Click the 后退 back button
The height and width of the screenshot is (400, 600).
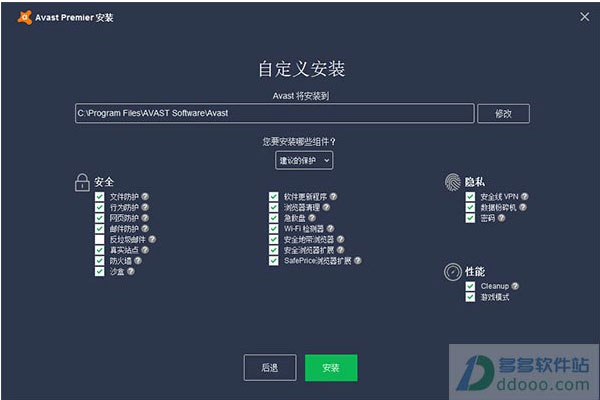coord(270,367)
